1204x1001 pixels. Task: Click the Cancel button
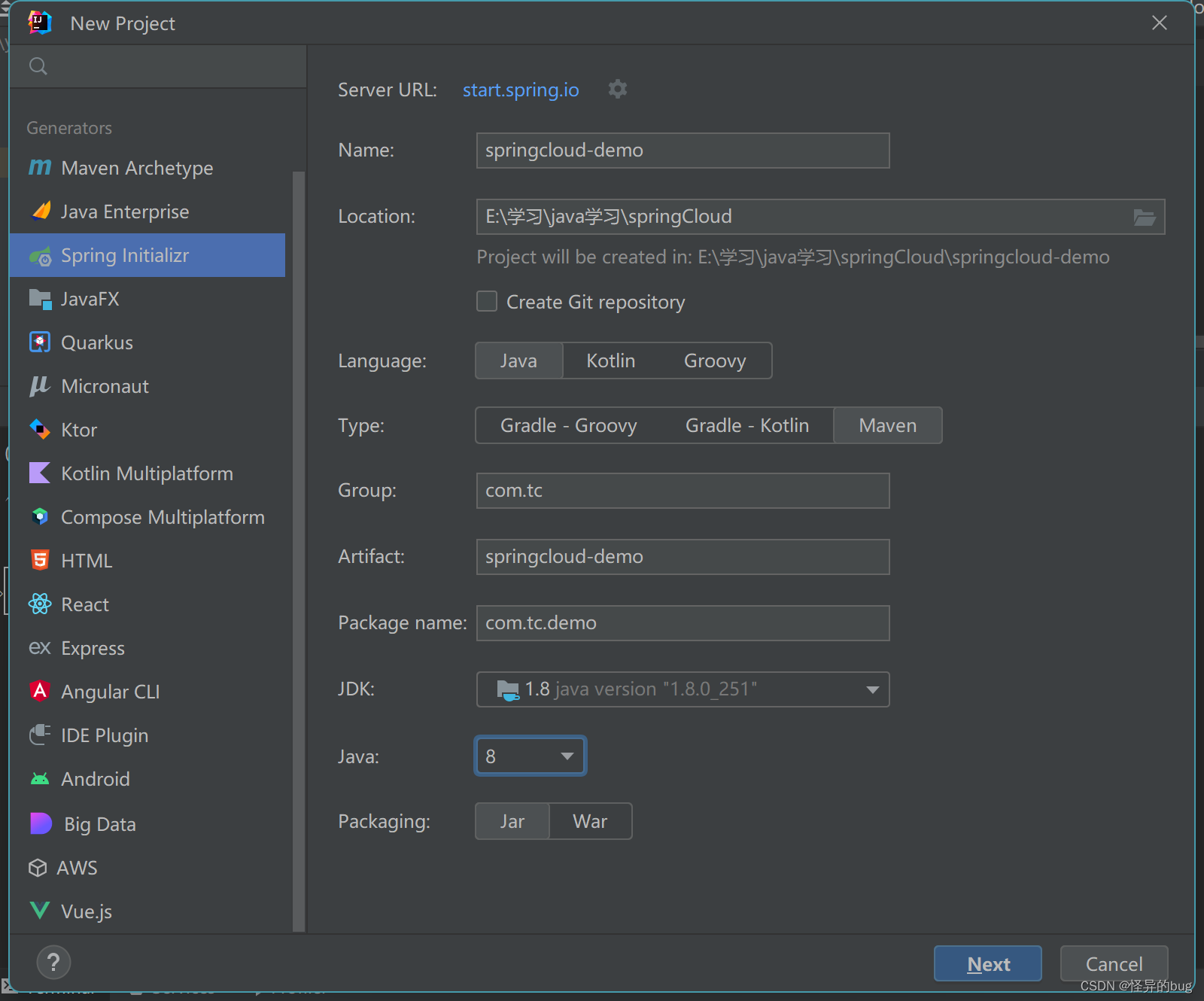[x=1114, y=963]
